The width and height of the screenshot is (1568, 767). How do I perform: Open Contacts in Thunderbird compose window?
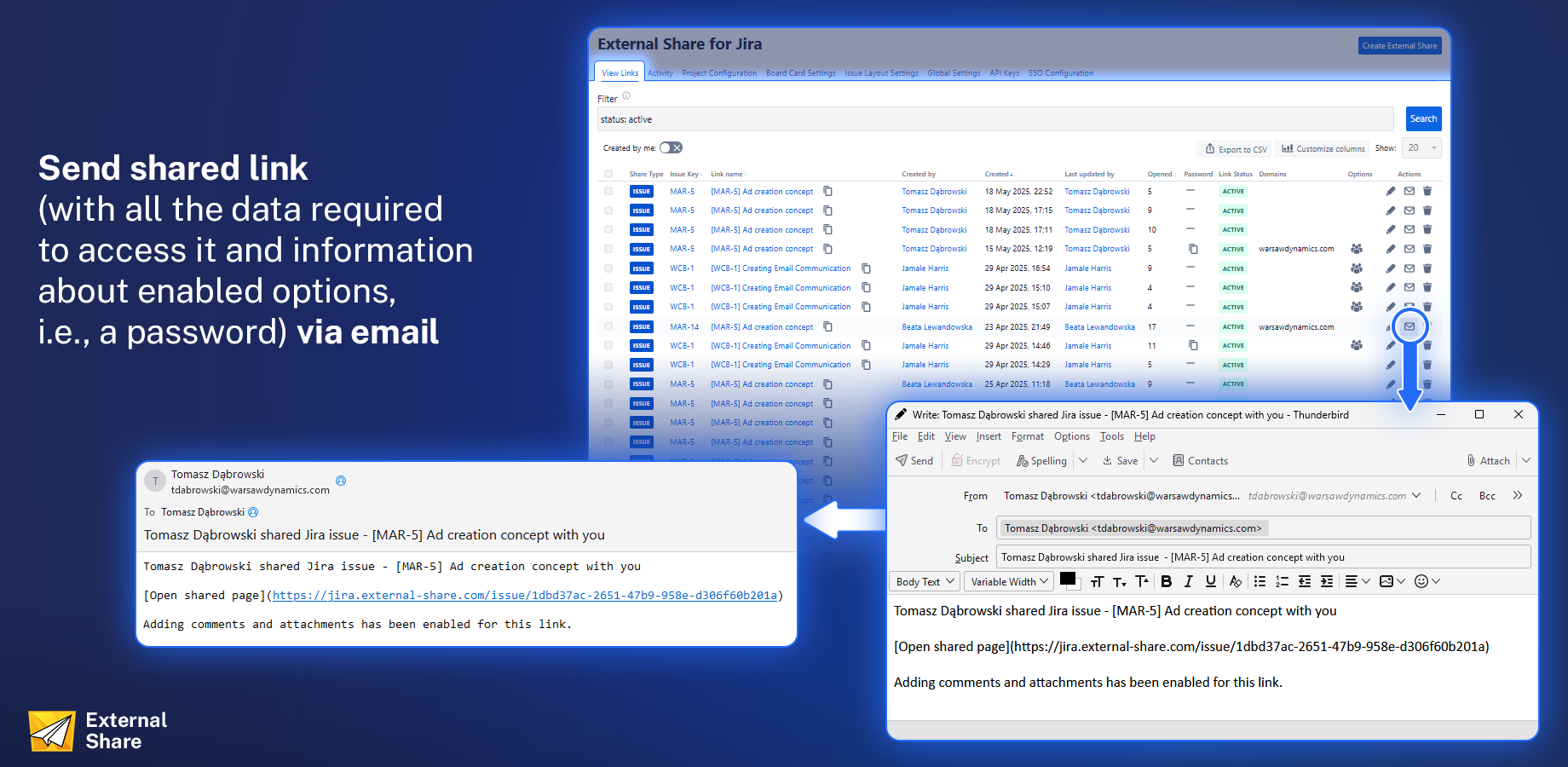(x=1200, y=460)
